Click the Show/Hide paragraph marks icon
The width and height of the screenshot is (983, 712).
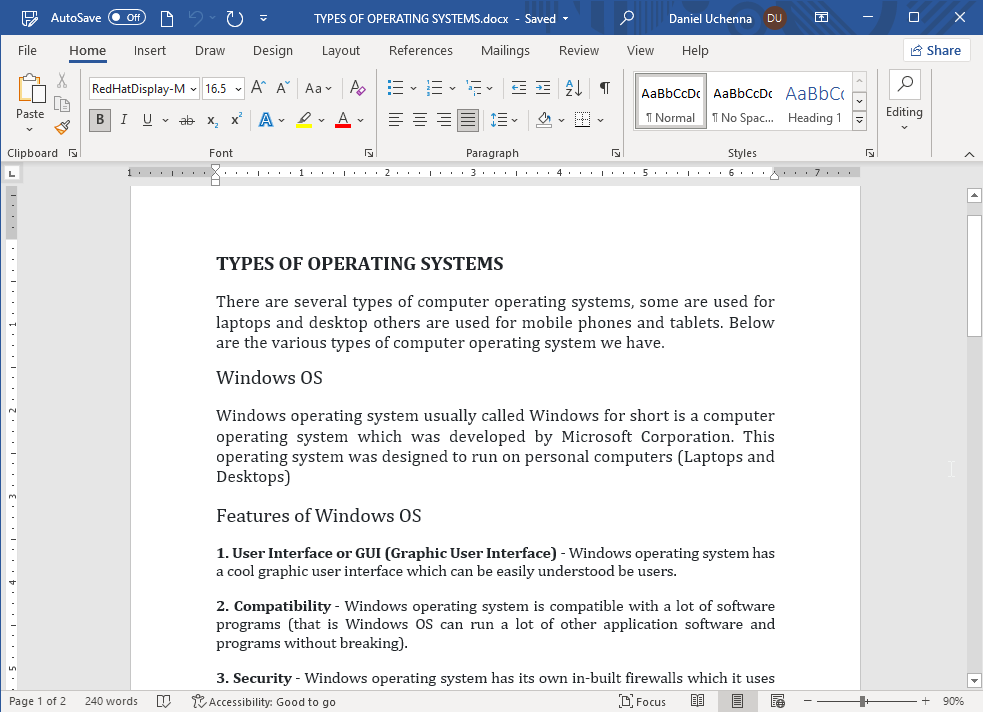pyautogui.click(x=604, y=88)
